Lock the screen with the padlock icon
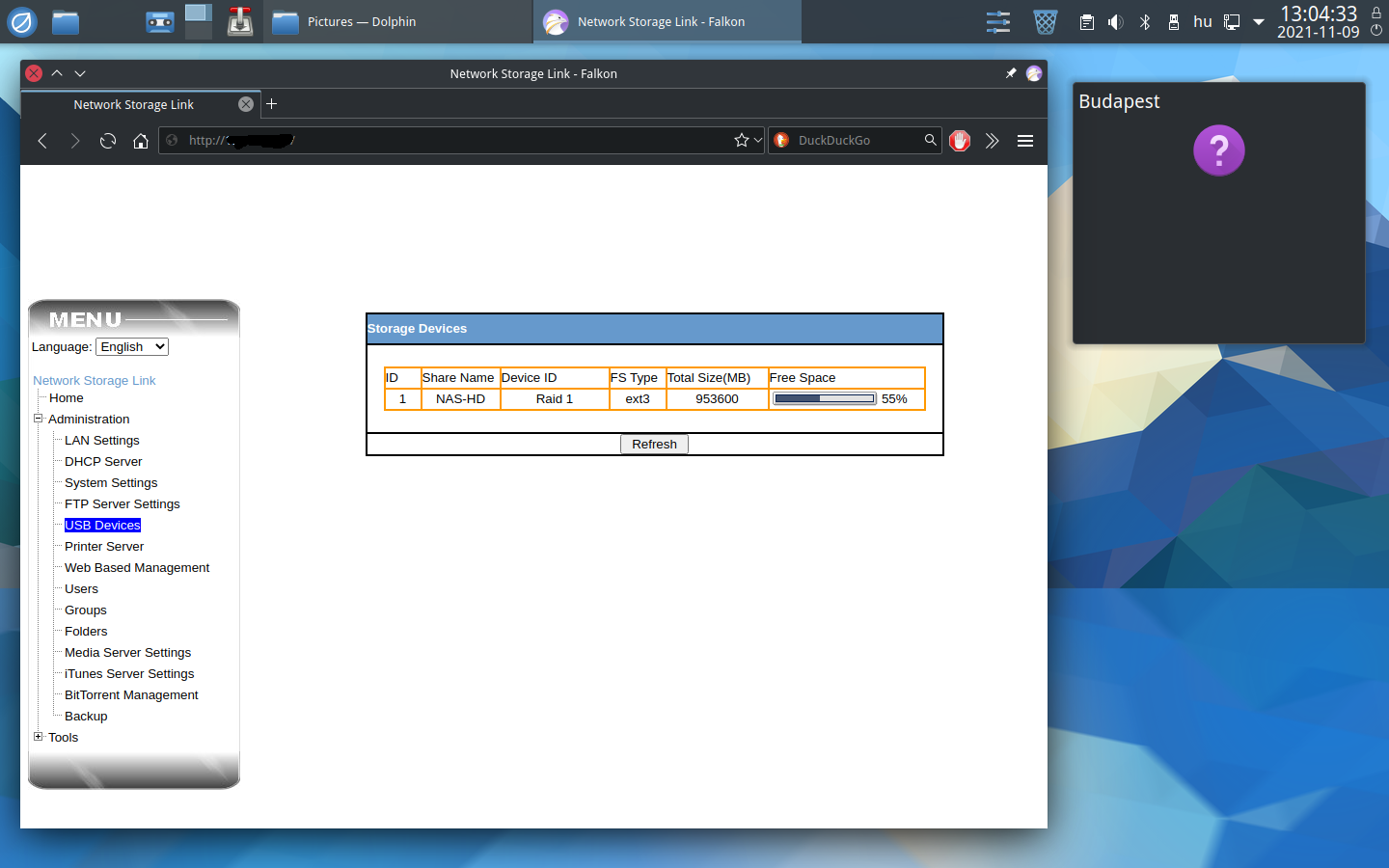The image size is (1389, 868). click(1376, 13)
